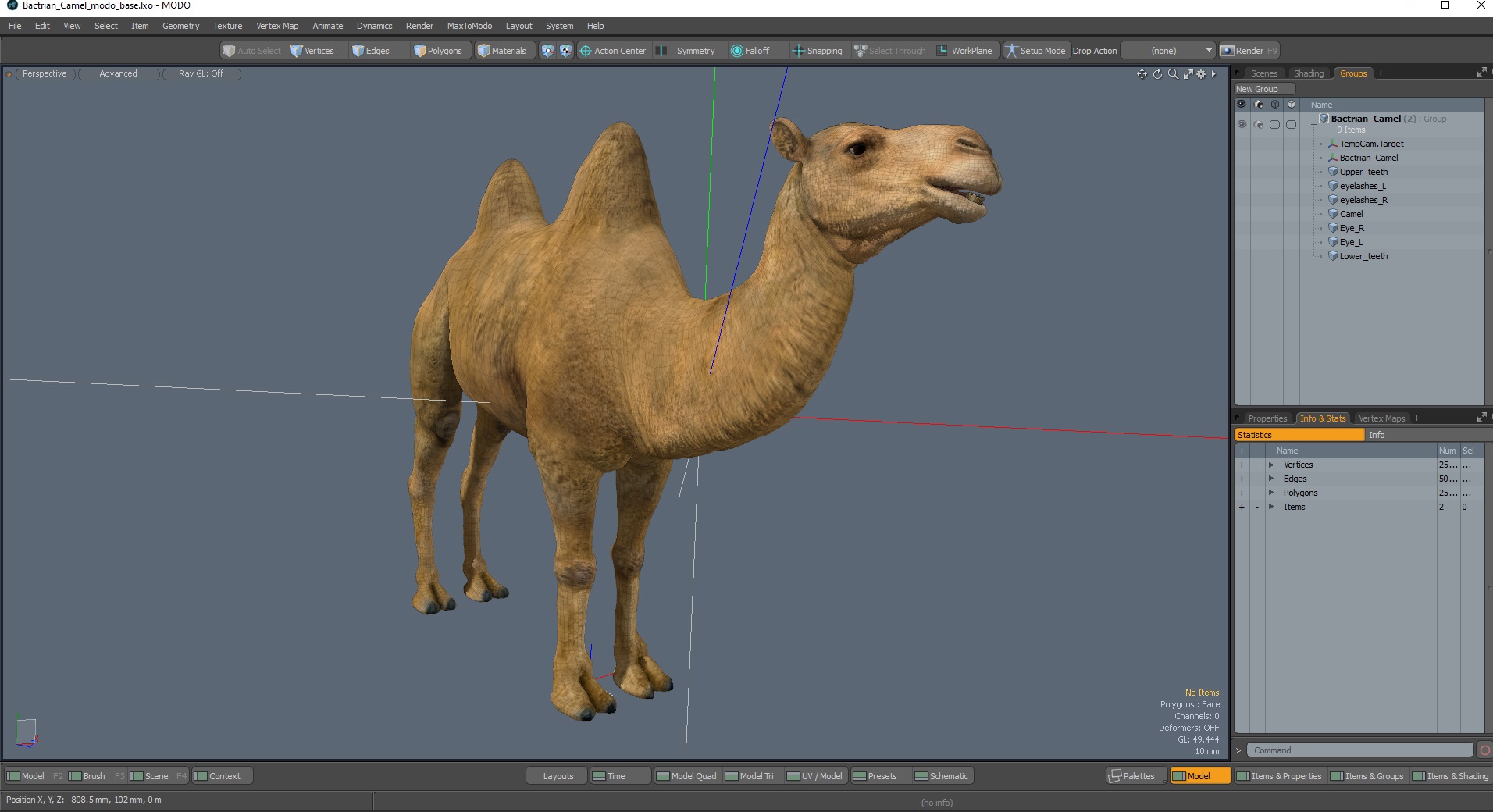Image resolution: width=1493 pixels, height=812 pixels.
Task: Expand the Vertices statistics row
Action: coord(1271,465)
